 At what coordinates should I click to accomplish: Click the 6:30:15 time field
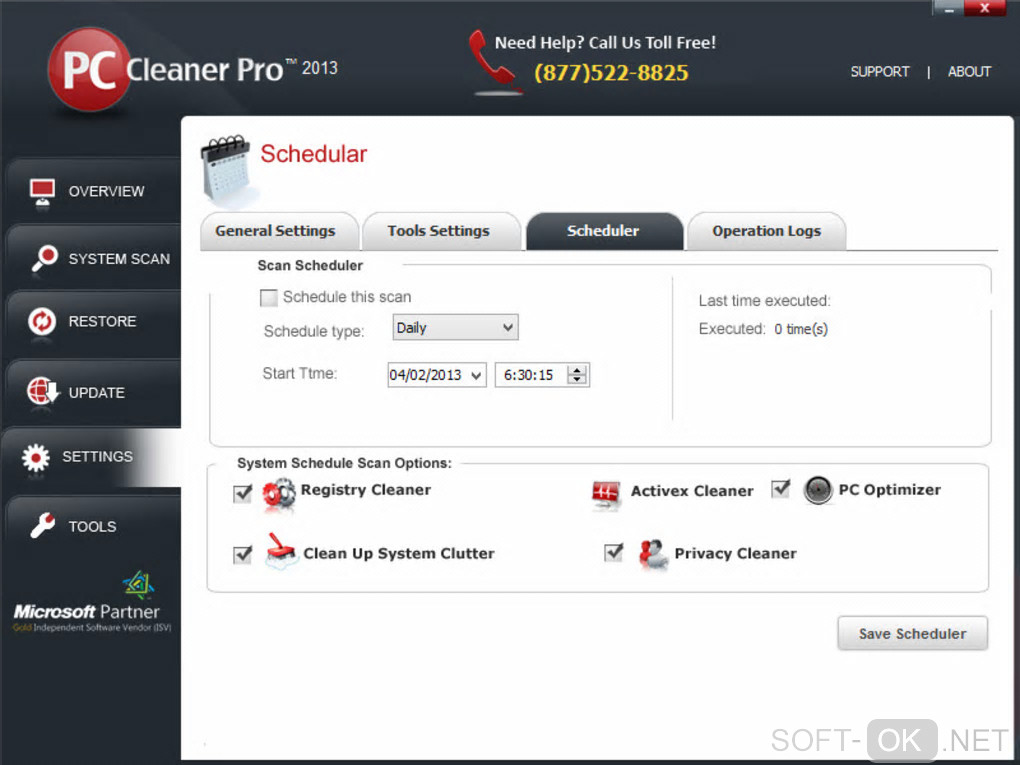(542, 375)
